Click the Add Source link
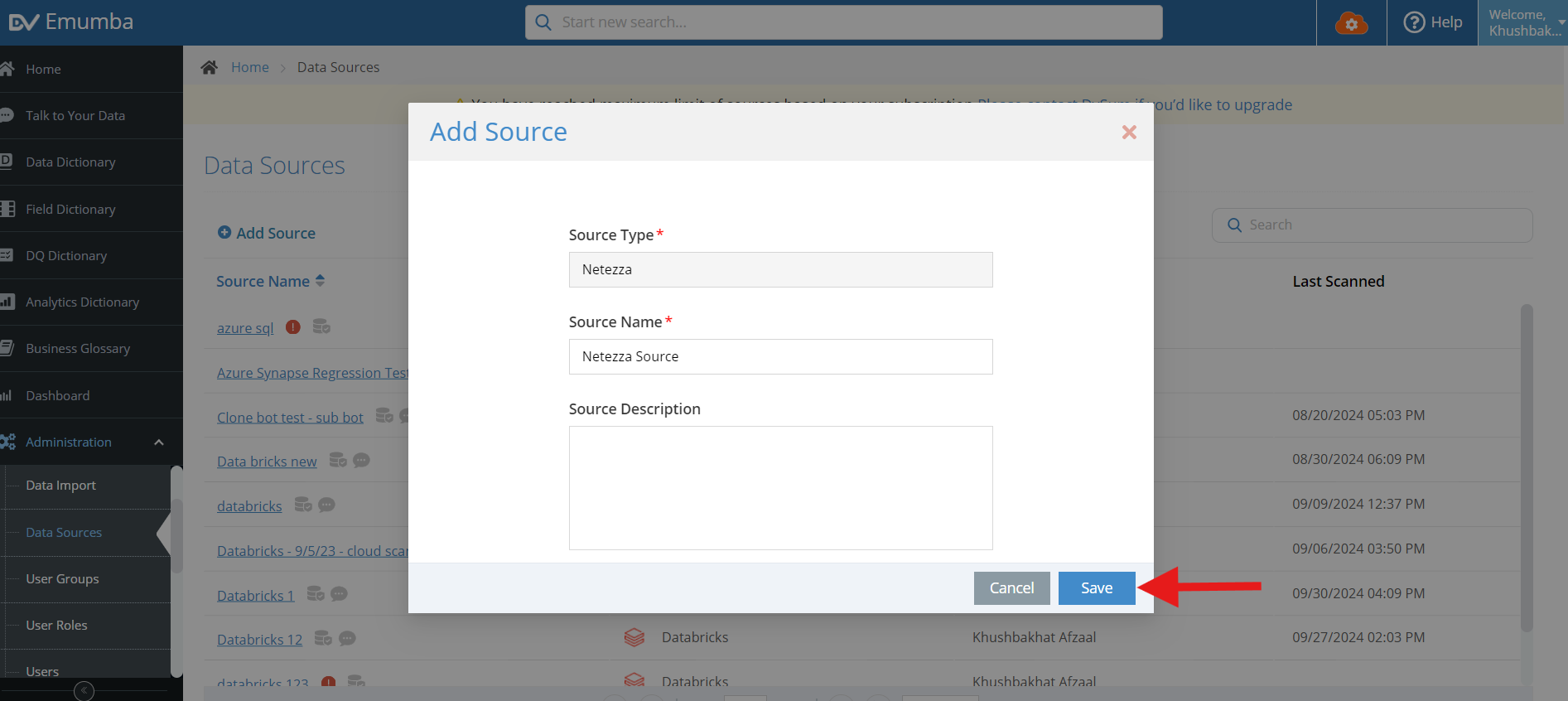 [x=267, y=233]
